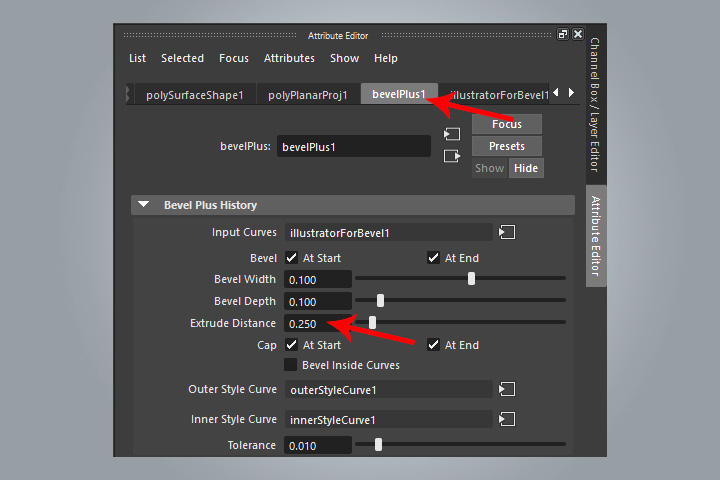Click the input connection icon beside bevelPlus name

point(452,133)
